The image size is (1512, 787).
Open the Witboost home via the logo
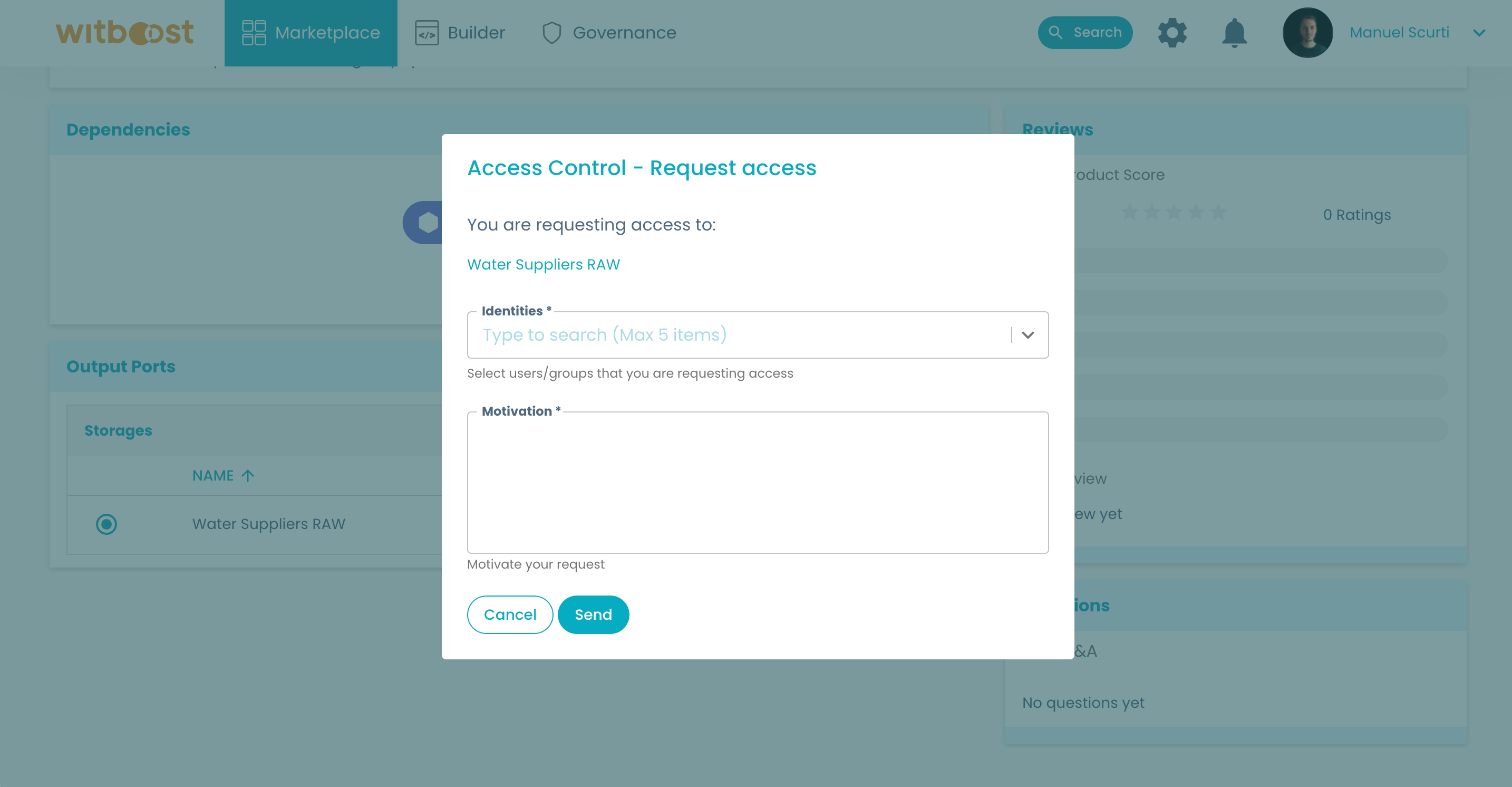(124, 32)
